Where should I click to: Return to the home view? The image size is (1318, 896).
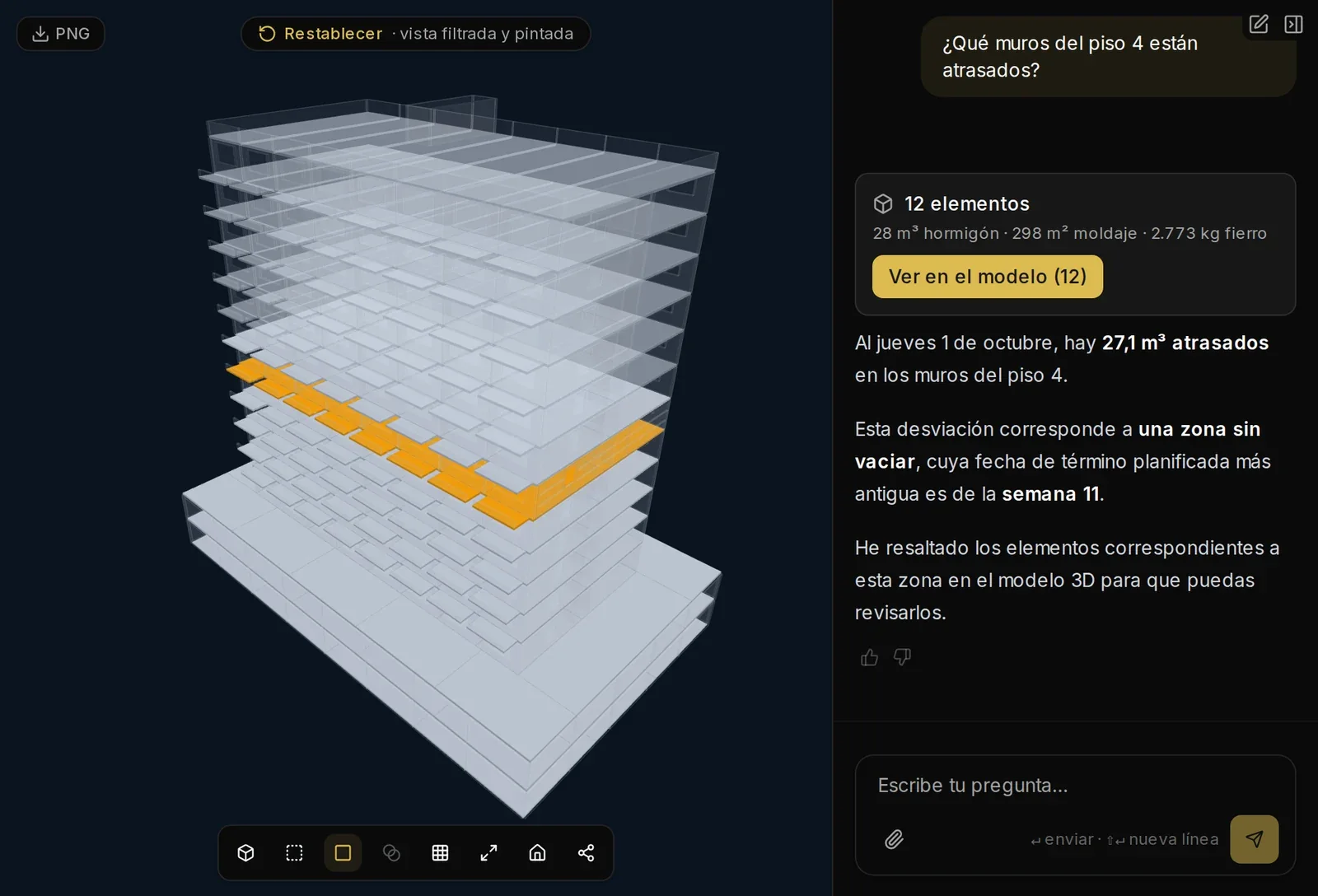coord(537,853)
